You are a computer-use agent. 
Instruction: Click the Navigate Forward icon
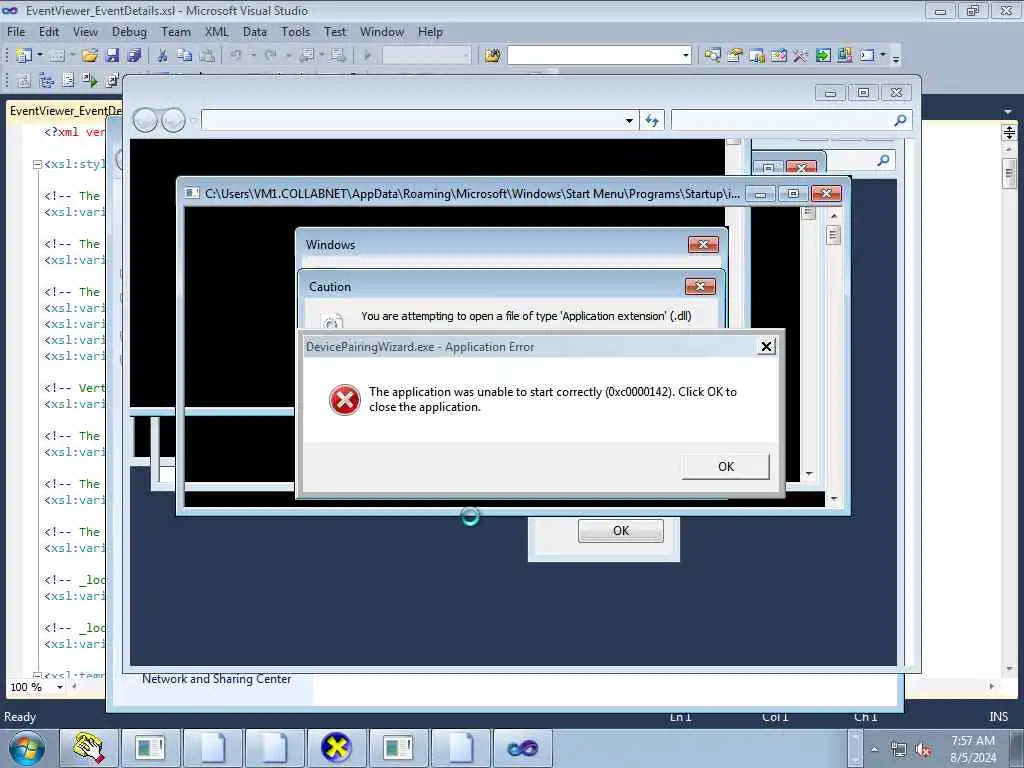[x=338, y=56]
